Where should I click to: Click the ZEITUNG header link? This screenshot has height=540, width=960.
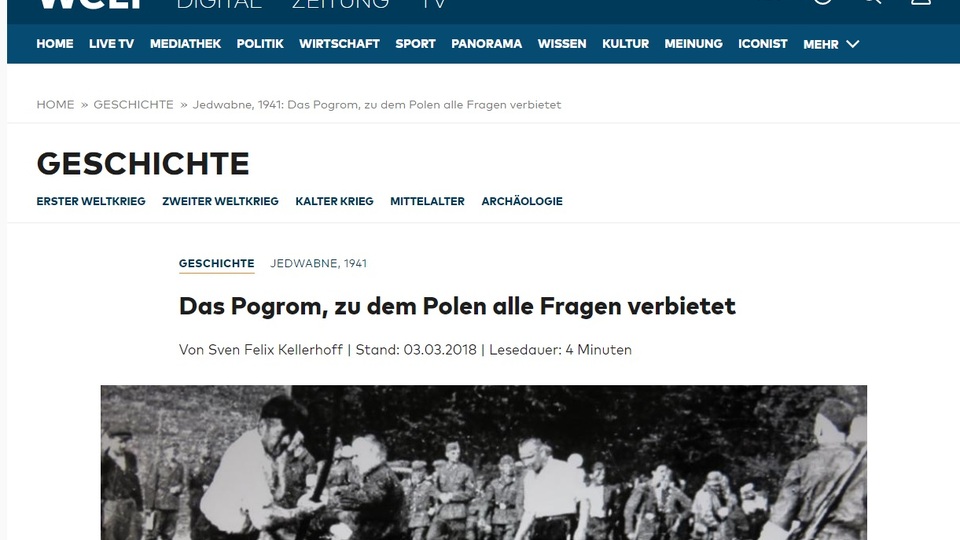pos(340,4)
